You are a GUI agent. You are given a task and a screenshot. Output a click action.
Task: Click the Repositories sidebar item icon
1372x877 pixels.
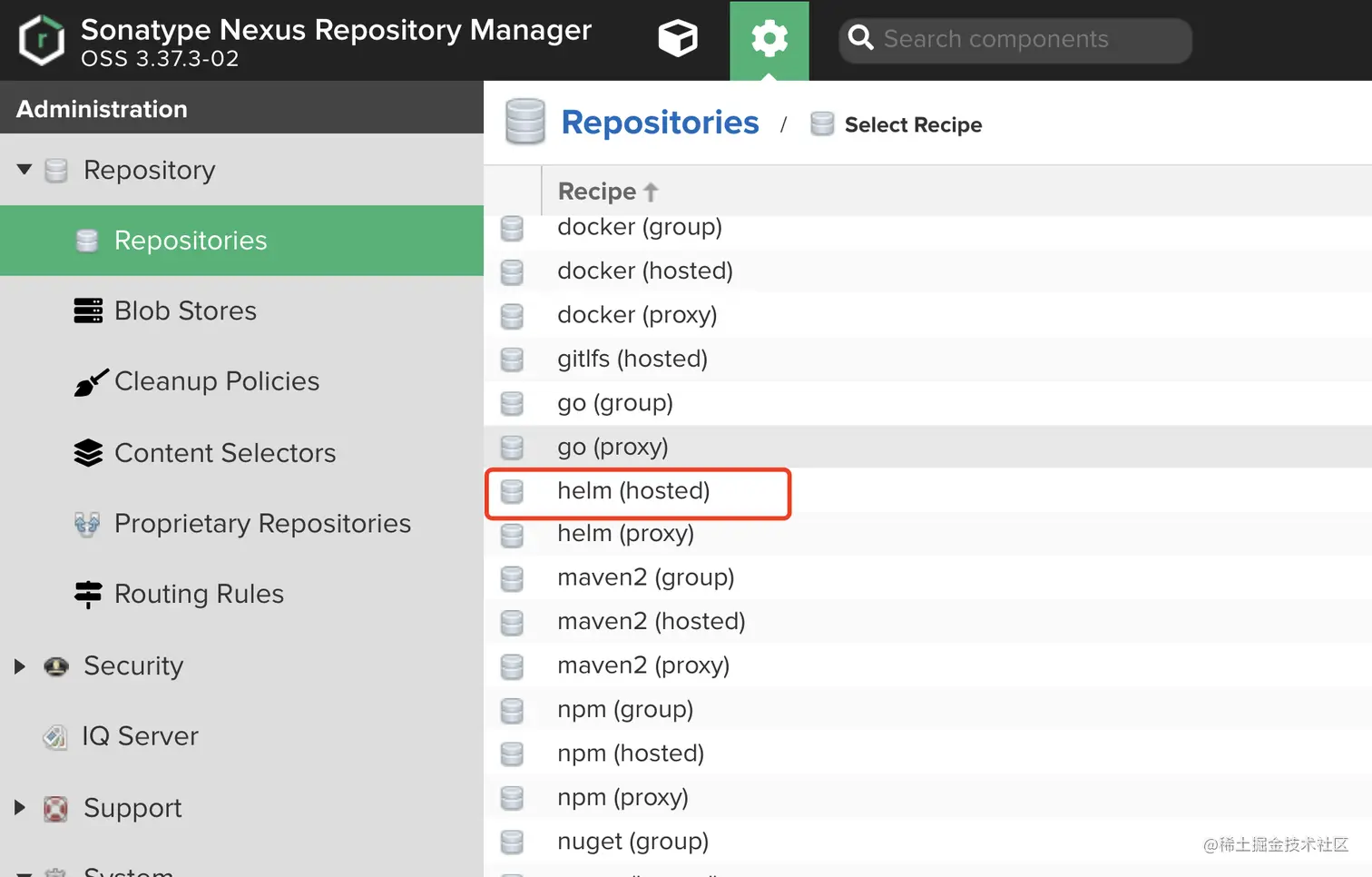click(x=87, y=241)
